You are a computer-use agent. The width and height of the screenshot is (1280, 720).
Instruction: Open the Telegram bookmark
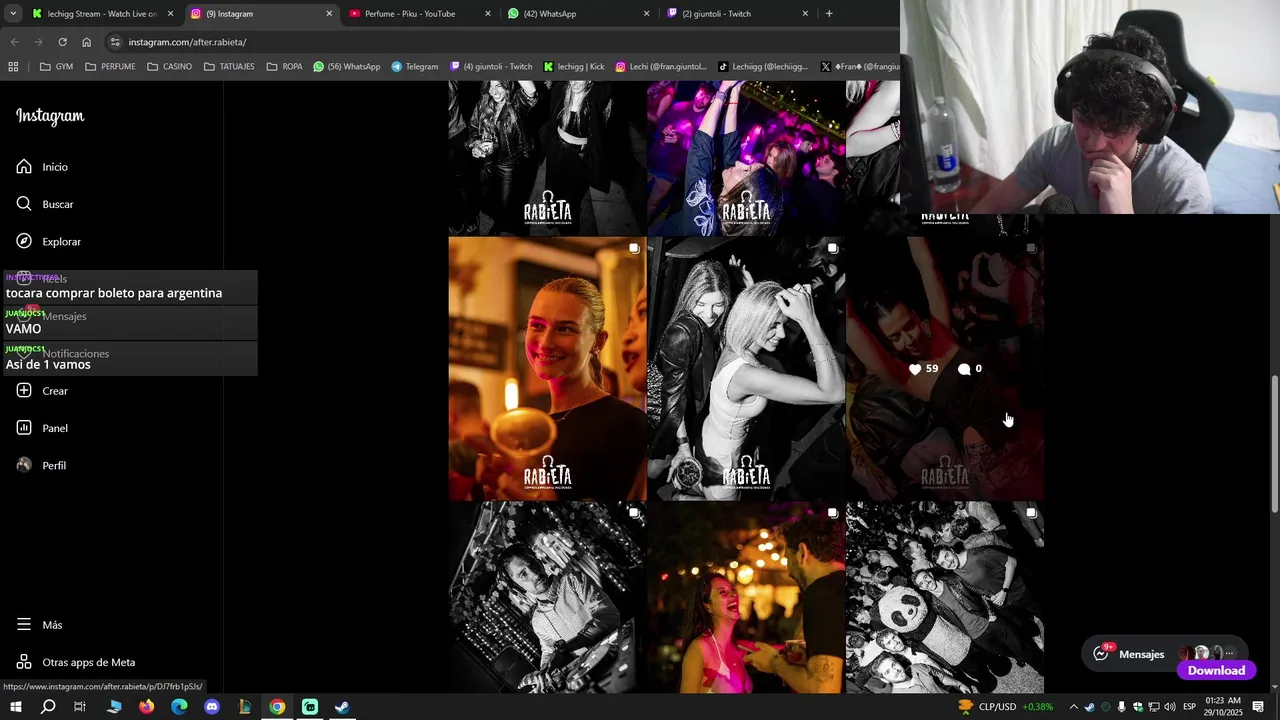[415, 67]
